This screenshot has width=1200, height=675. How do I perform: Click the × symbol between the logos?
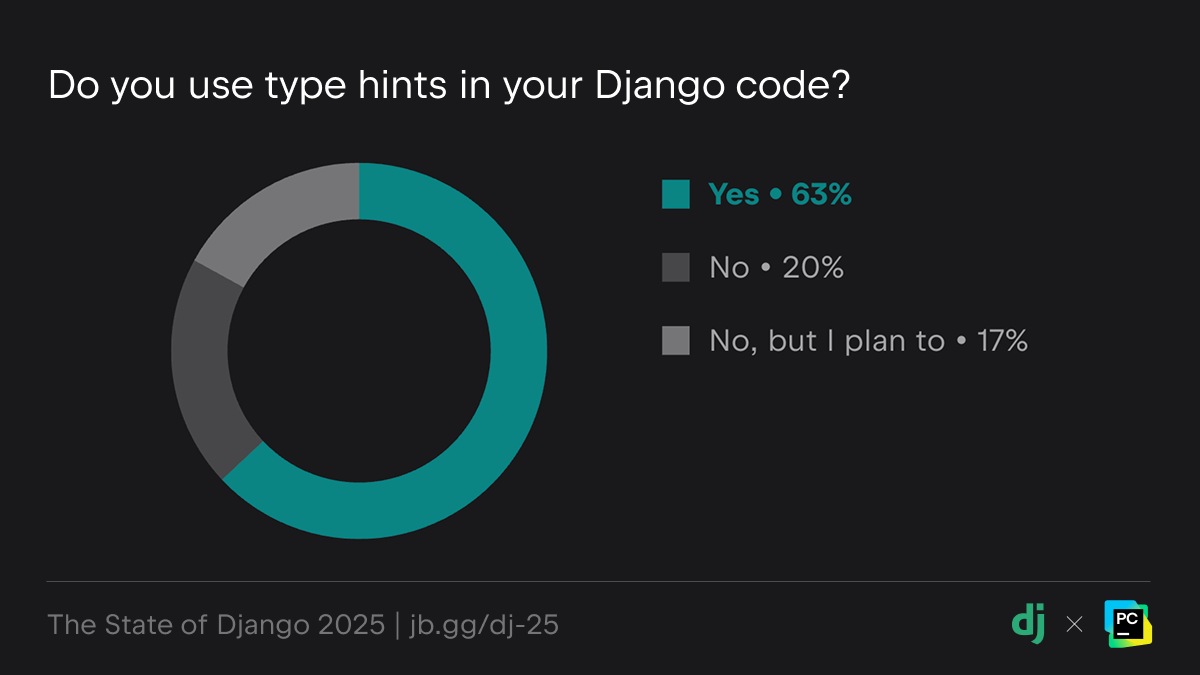[1075, 624]
